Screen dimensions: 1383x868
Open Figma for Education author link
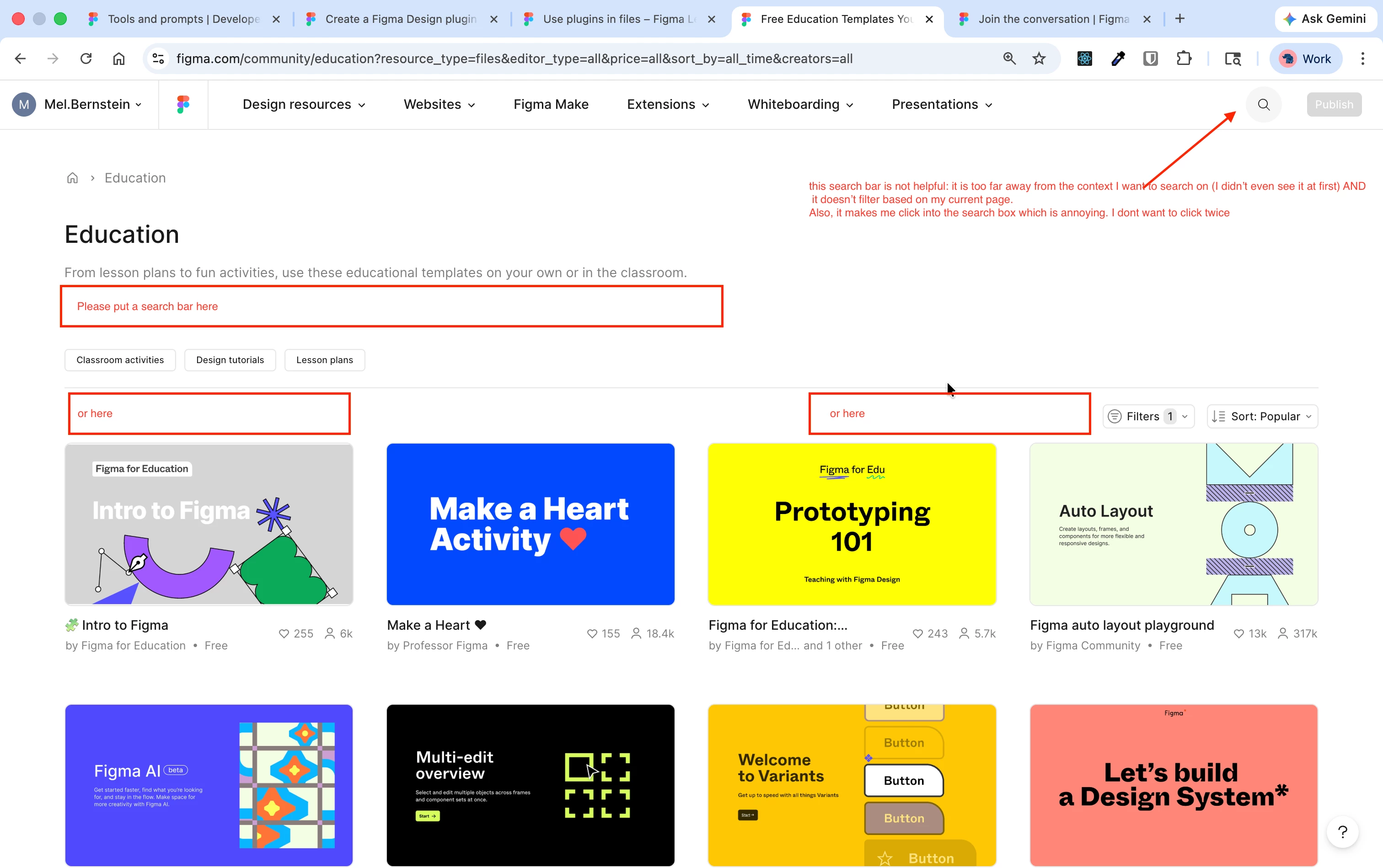[133, 646]
